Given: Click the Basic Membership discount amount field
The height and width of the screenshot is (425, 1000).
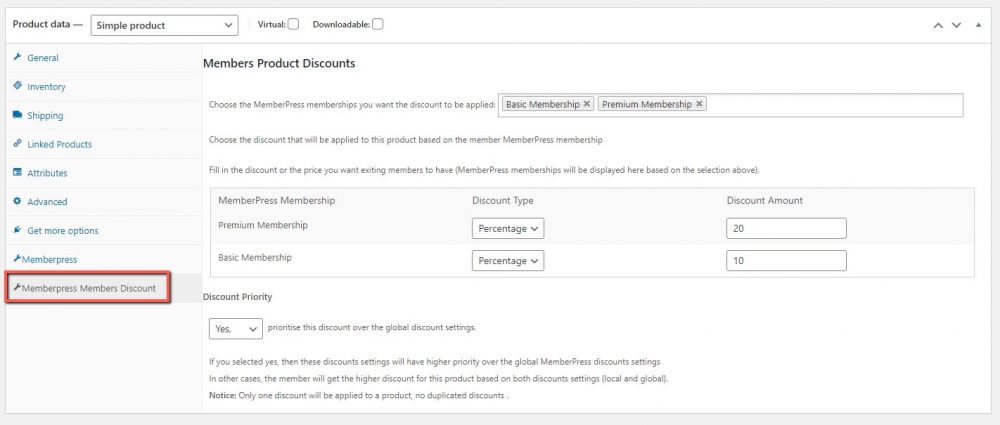Looking at the screenshot, I should (x=786, y=261).
